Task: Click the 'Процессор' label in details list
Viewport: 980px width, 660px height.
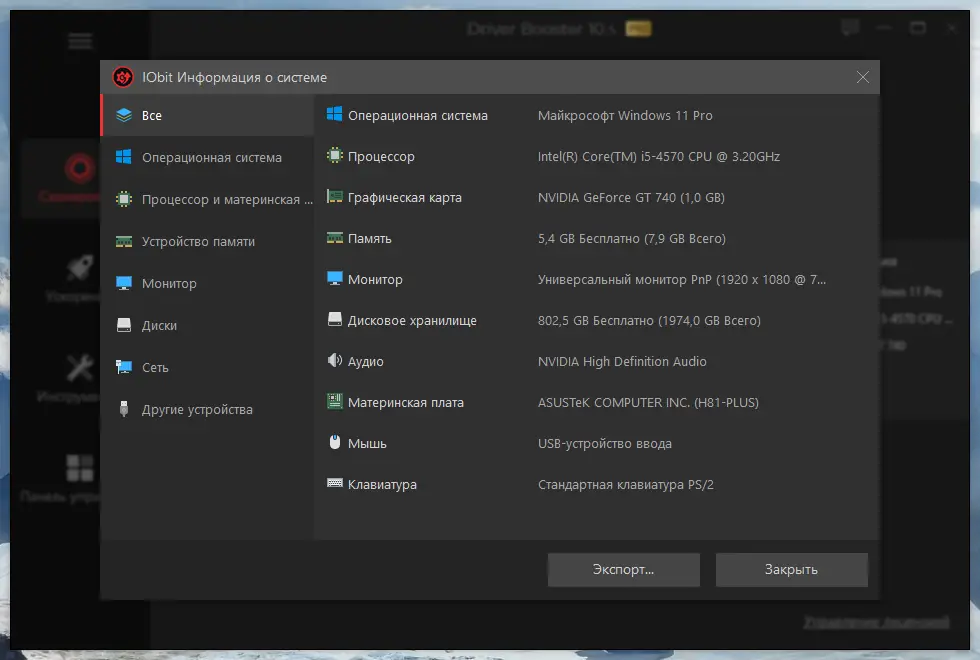Action: click(x=381, y=156)
